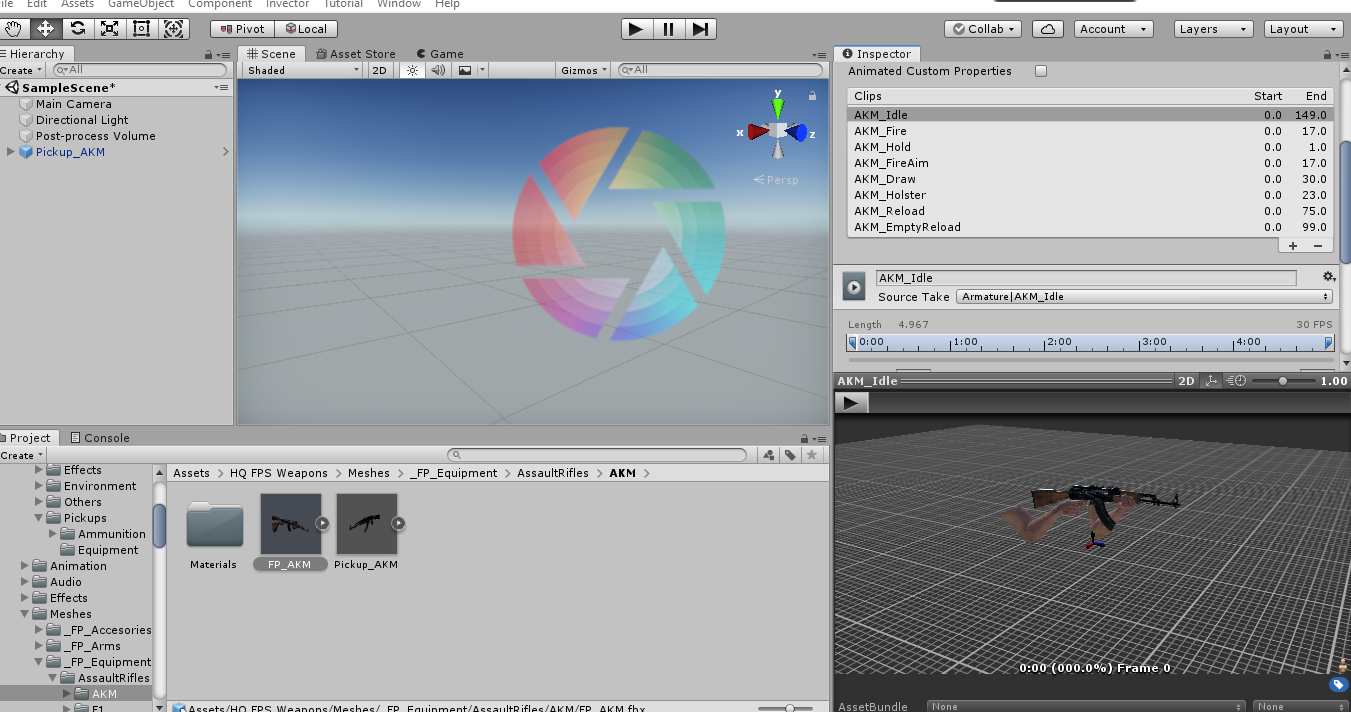The height and width of the screenshot is (712, 1351).
Task: Enable Animated Custom Properties checkbox
Action: (x=1041, y=71)
